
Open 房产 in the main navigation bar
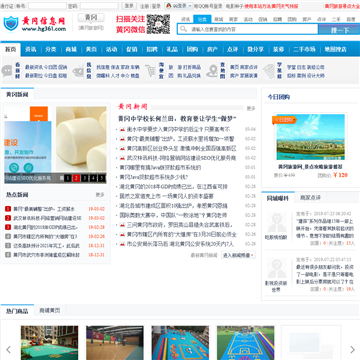click(x=212, y=49)
